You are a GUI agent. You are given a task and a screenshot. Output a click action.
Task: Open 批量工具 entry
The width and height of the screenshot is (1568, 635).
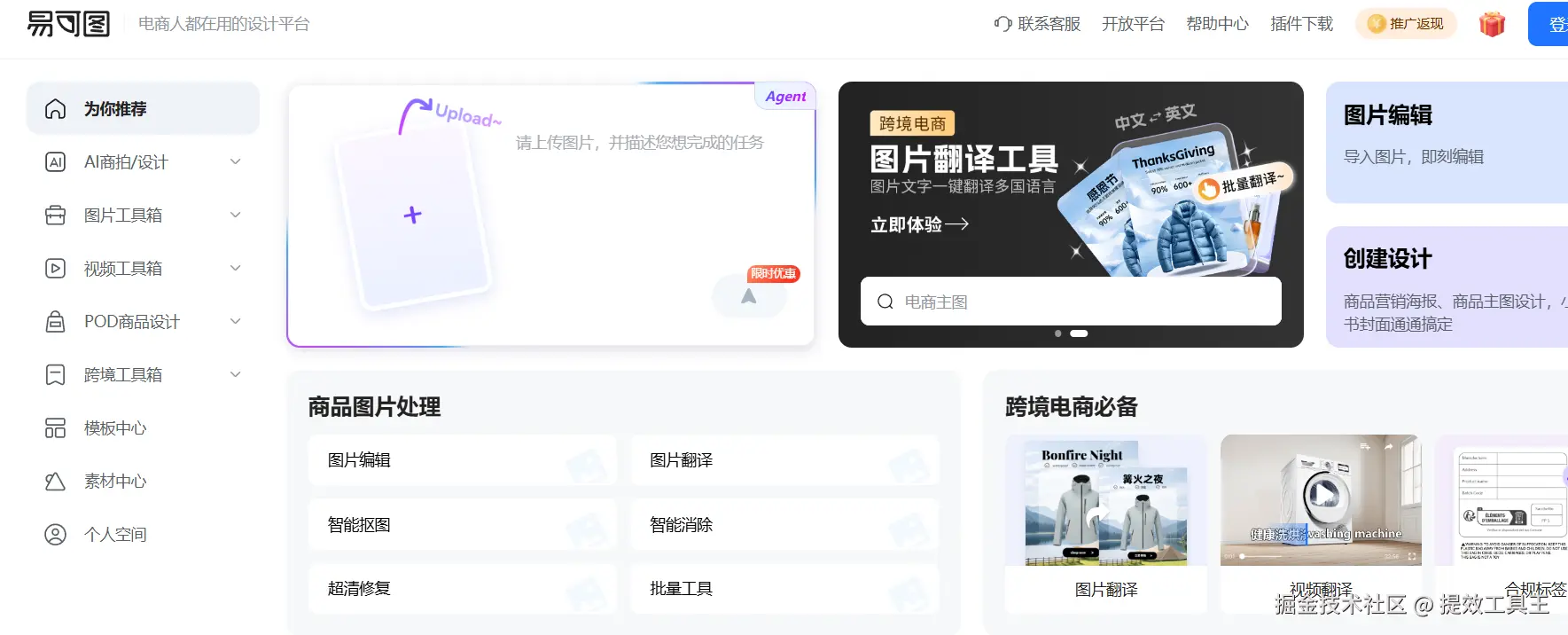point(784,589)
